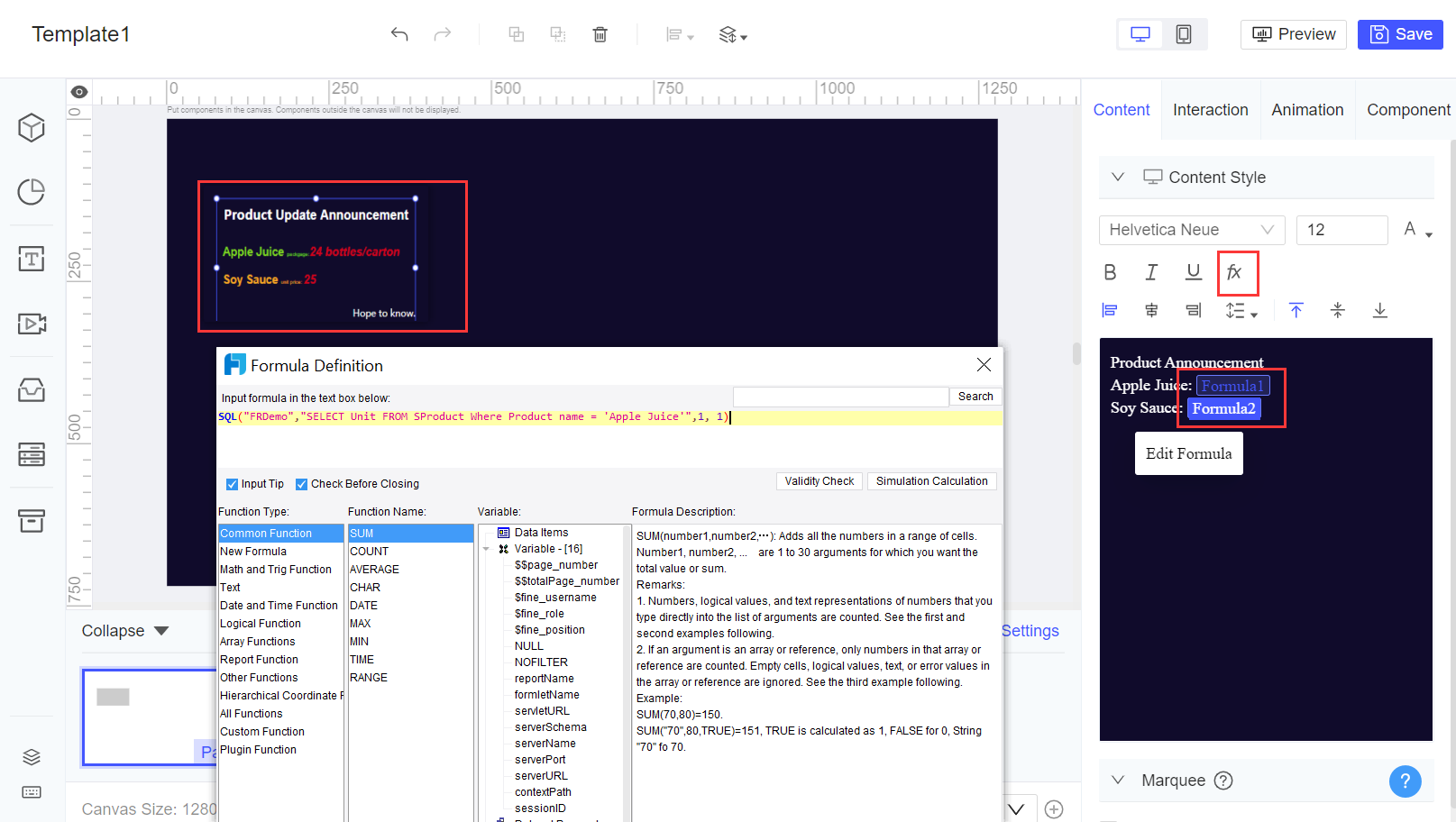Run Validity Check in Formula Definition dialog
1456x822 pixels.
(x=819, y=480)
